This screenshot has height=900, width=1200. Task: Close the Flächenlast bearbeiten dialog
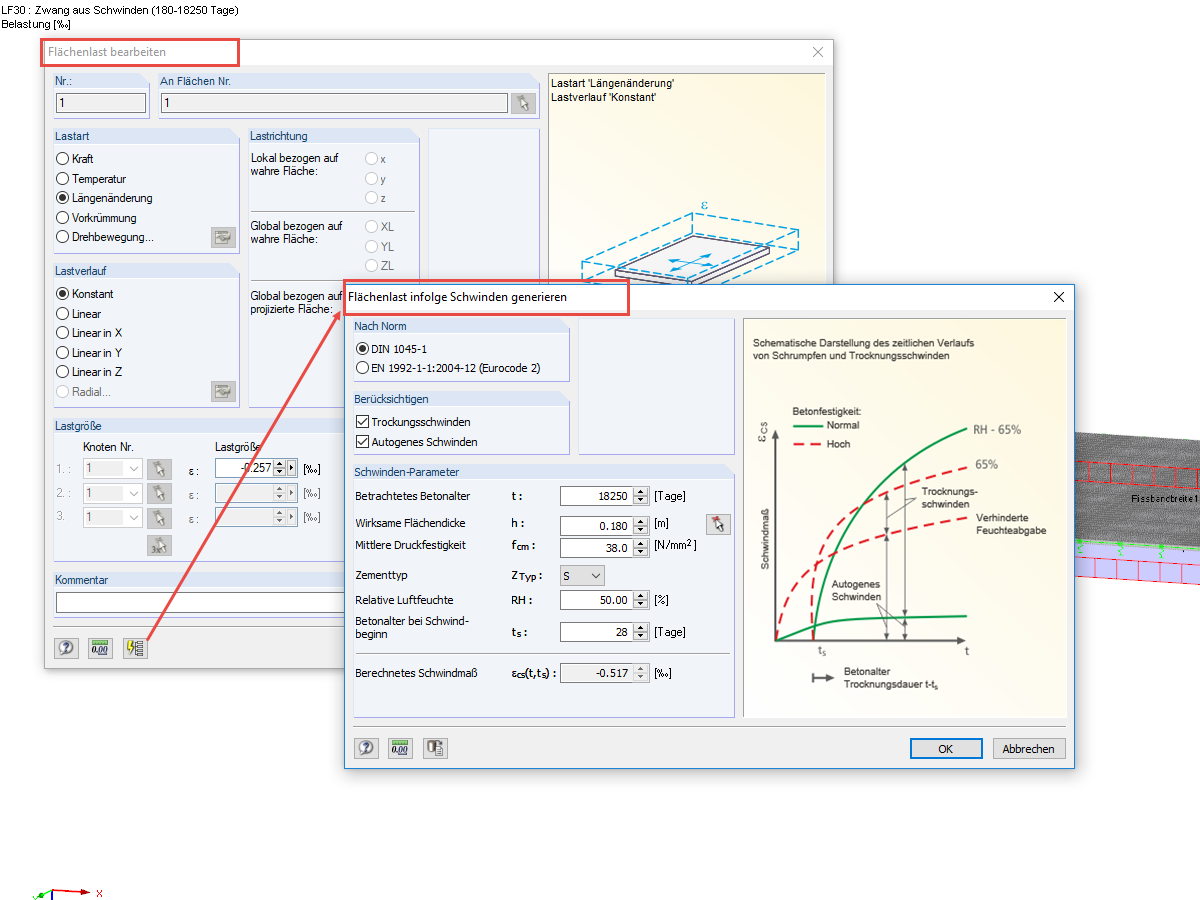pyautogui.click(x=818, y=52)
